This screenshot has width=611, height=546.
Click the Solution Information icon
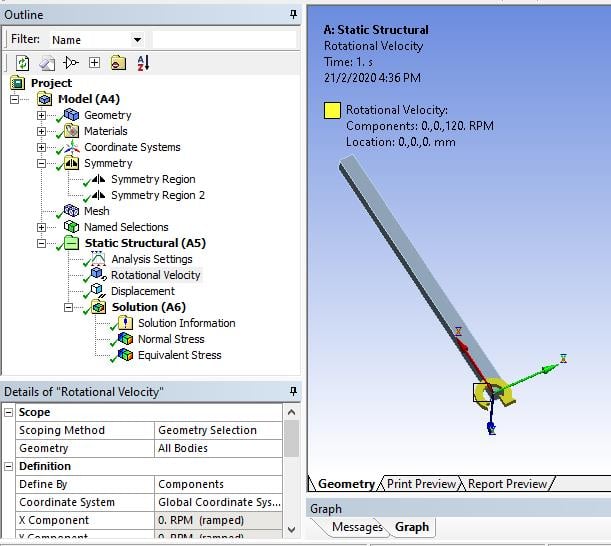click(125, 323)
